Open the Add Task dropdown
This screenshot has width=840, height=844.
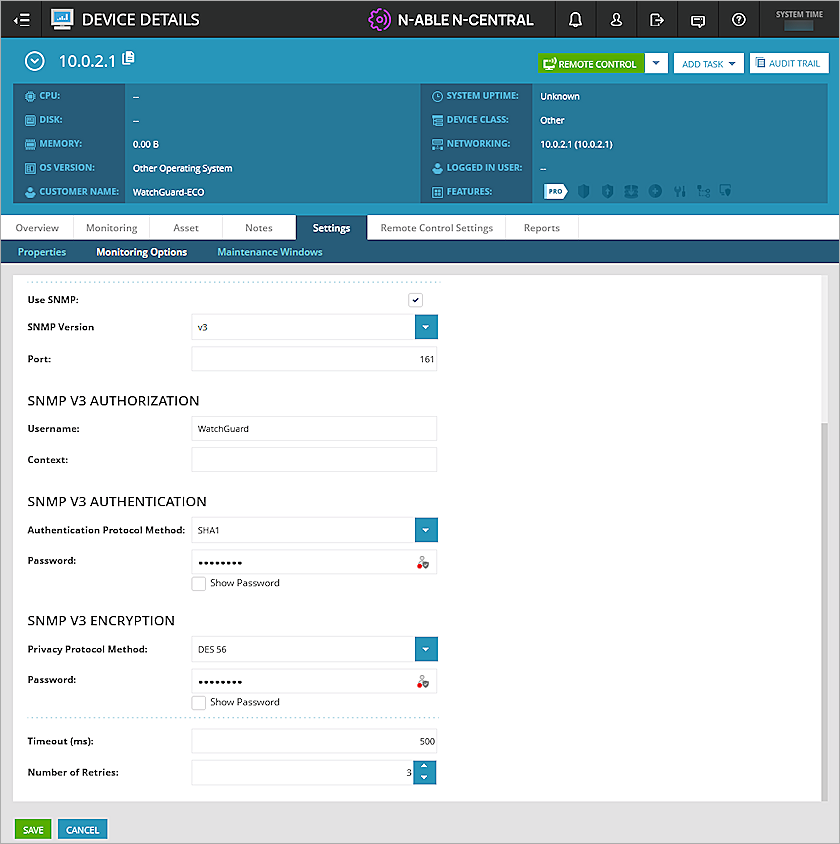708,64
